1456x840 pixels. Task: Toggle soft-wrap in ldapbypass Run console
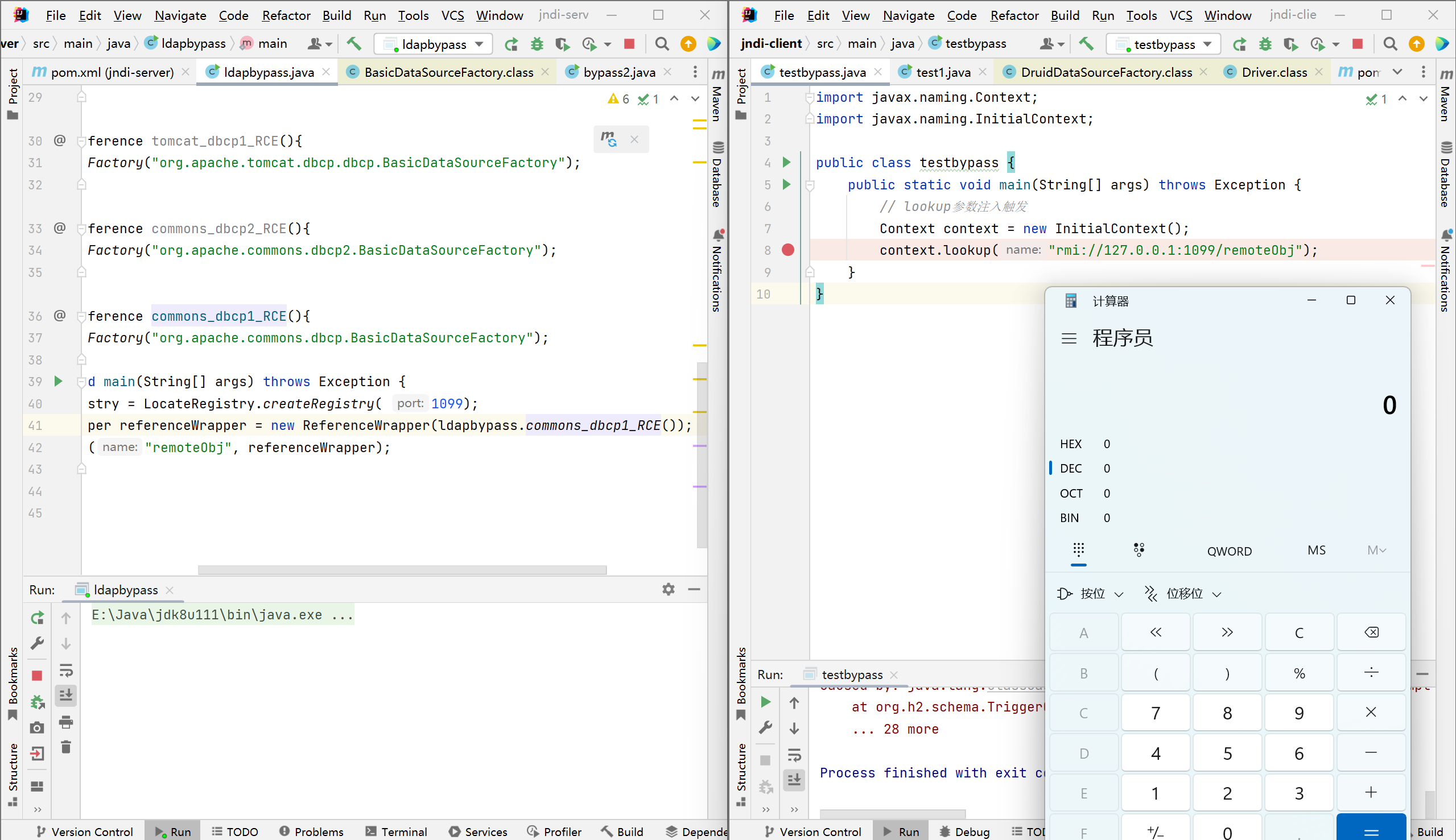pyautogui.click(x=66, y=670)
